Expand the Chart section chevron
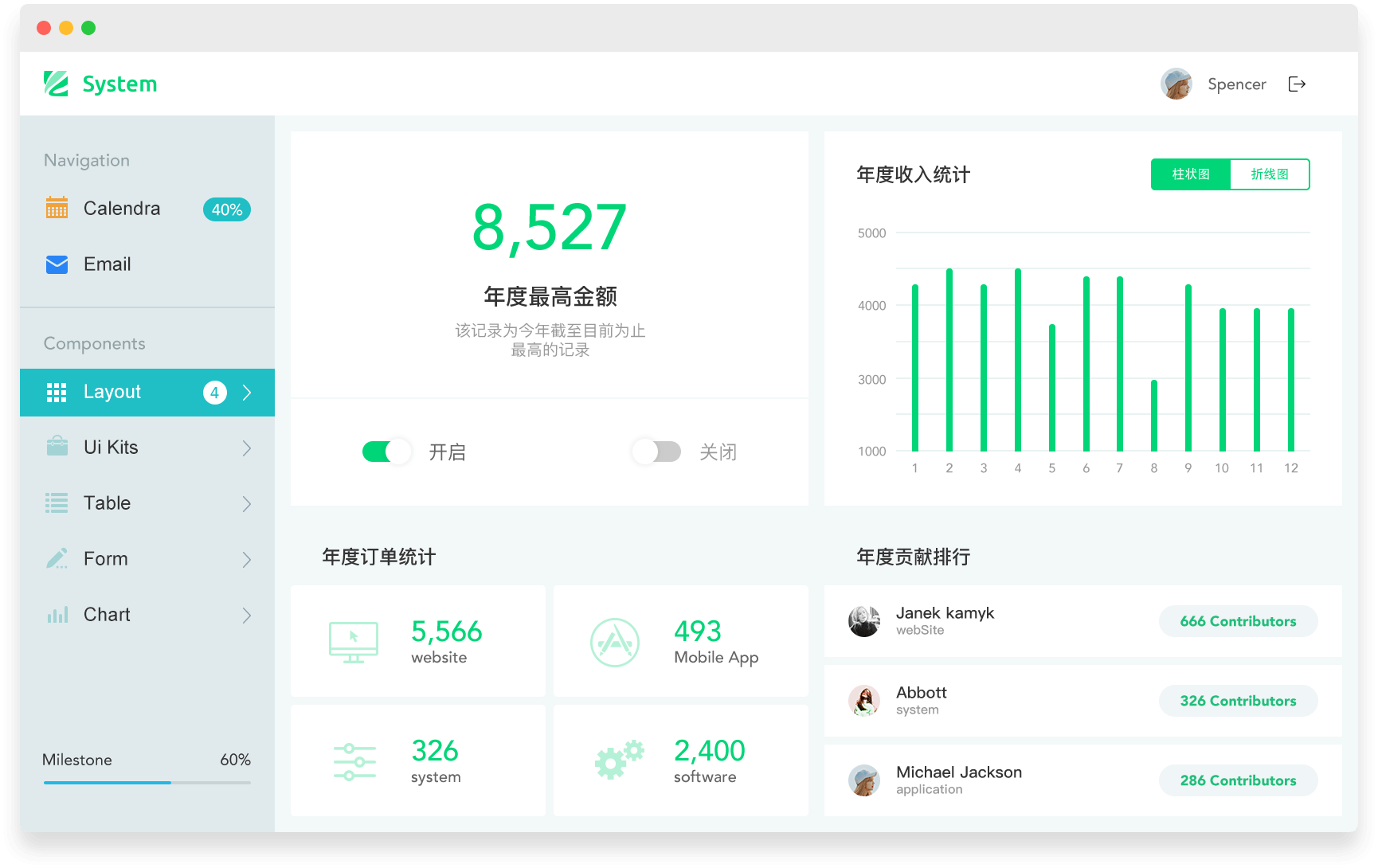The width and height of the screenshot is (1378, 868). pos(247,616)
